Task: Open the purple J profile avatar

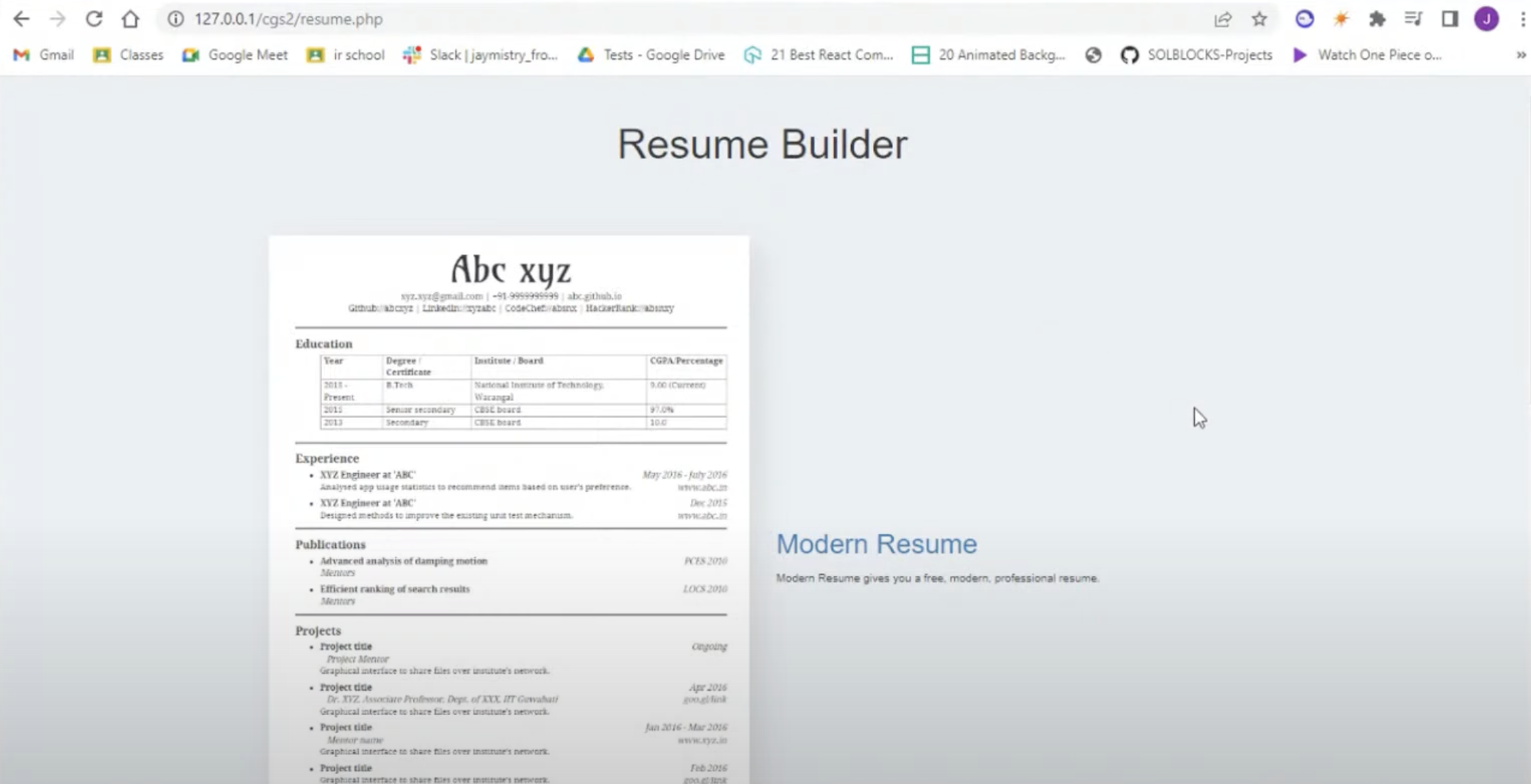Action: click(x=1486, y=19)
